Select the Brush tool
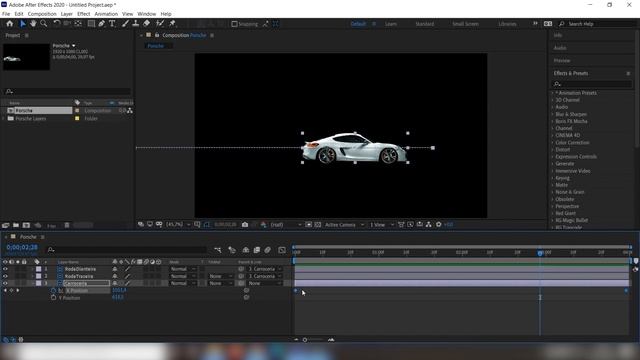Image resolution: width=640 pixels, height=360 pixels. coord(125,24)
